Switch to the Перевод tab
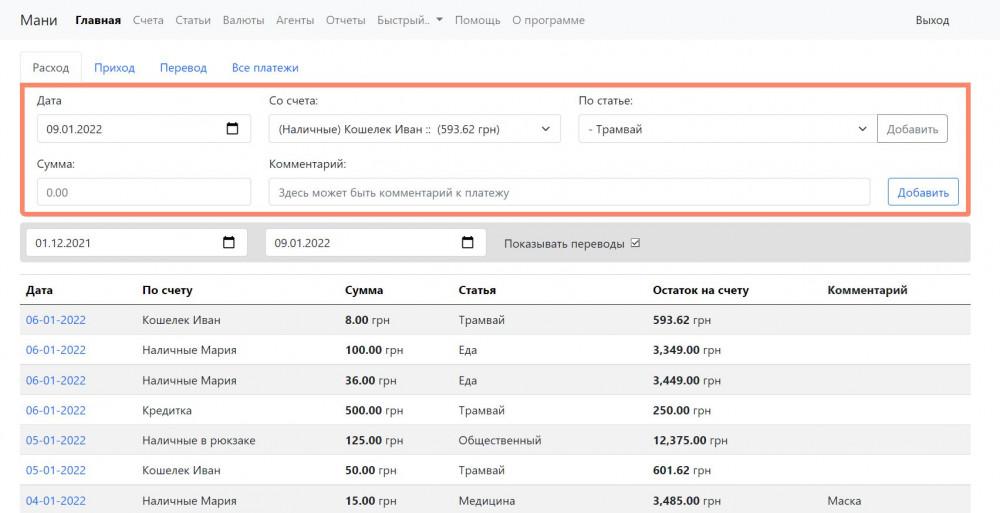The image size is (1000, 513). point(183,68)
